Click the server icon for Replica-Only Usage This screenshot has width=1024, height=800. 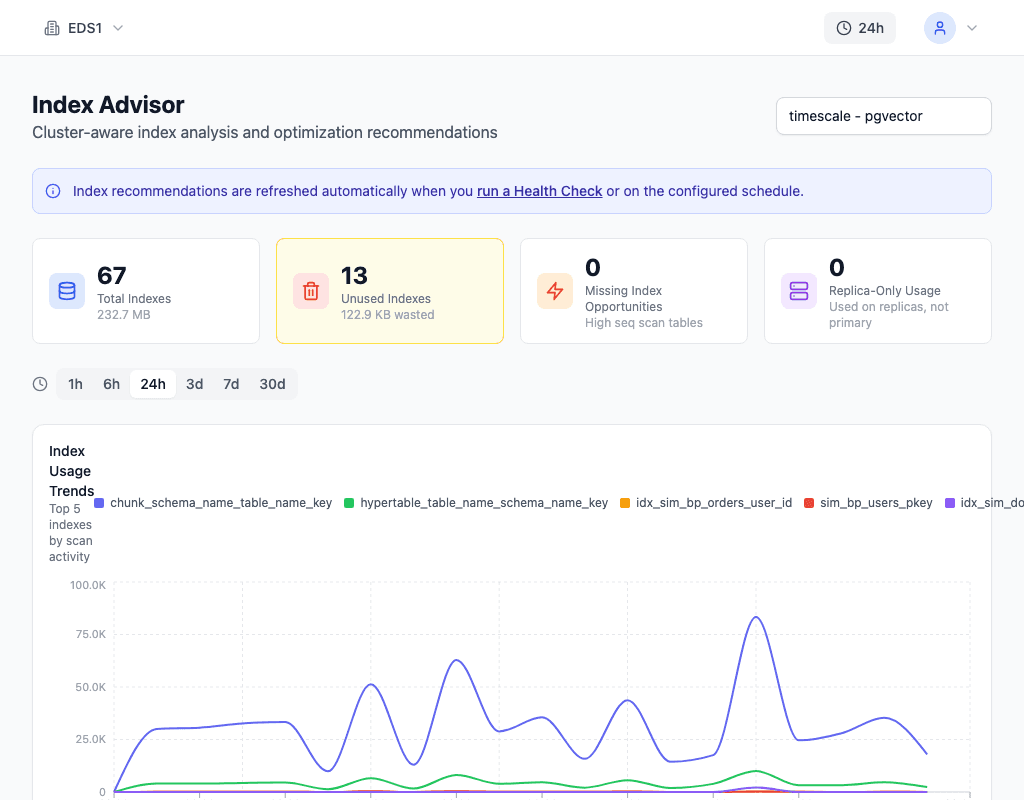point(799,291)
